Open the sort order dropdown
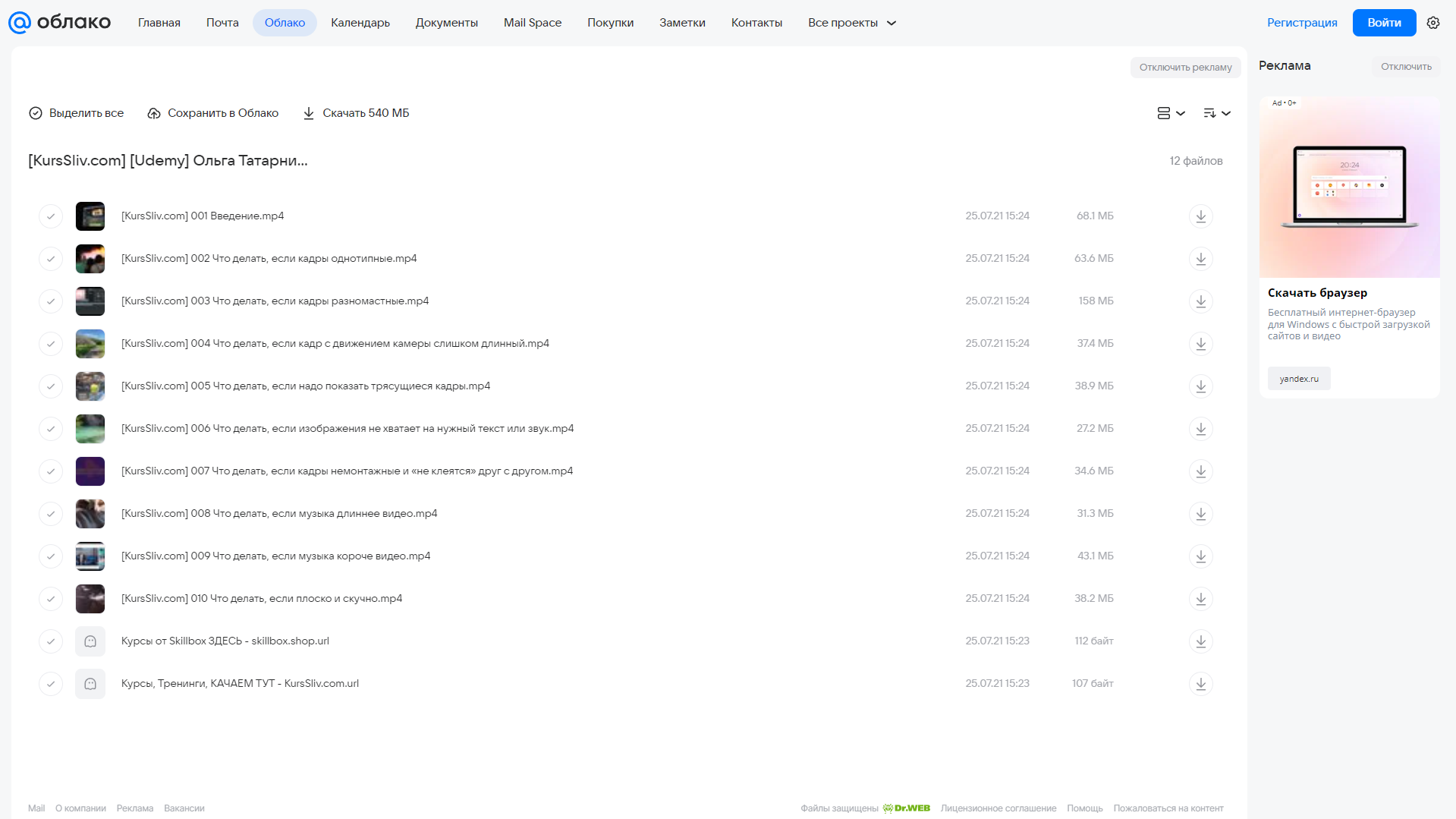The height and width of the screenshot is (819, 1456). (x=1216, y=113)
